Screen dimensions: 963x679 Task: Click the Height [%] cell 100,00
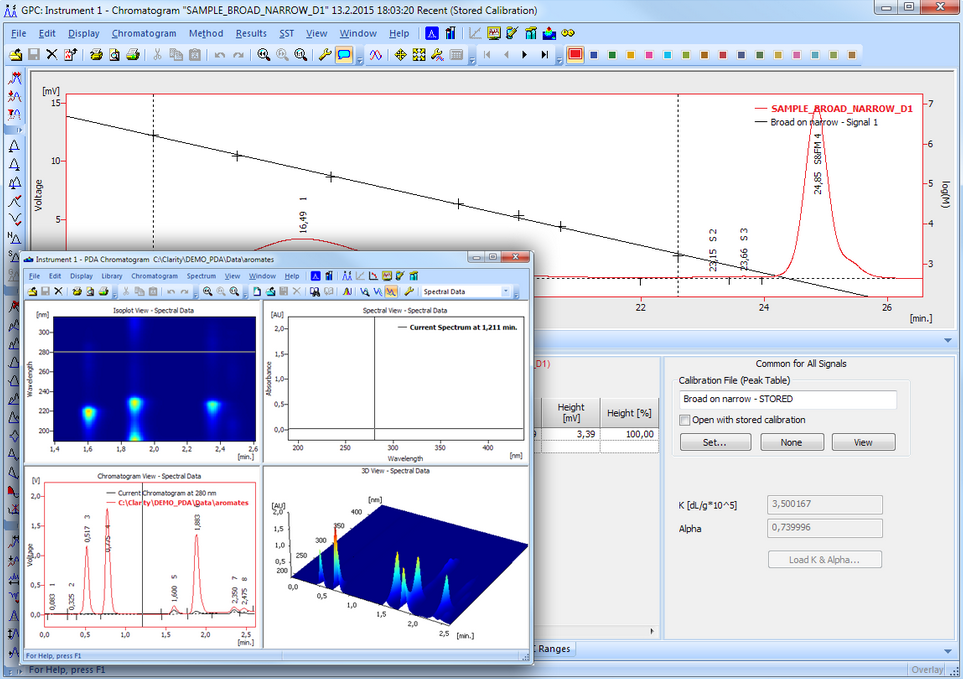click(629, 434)
